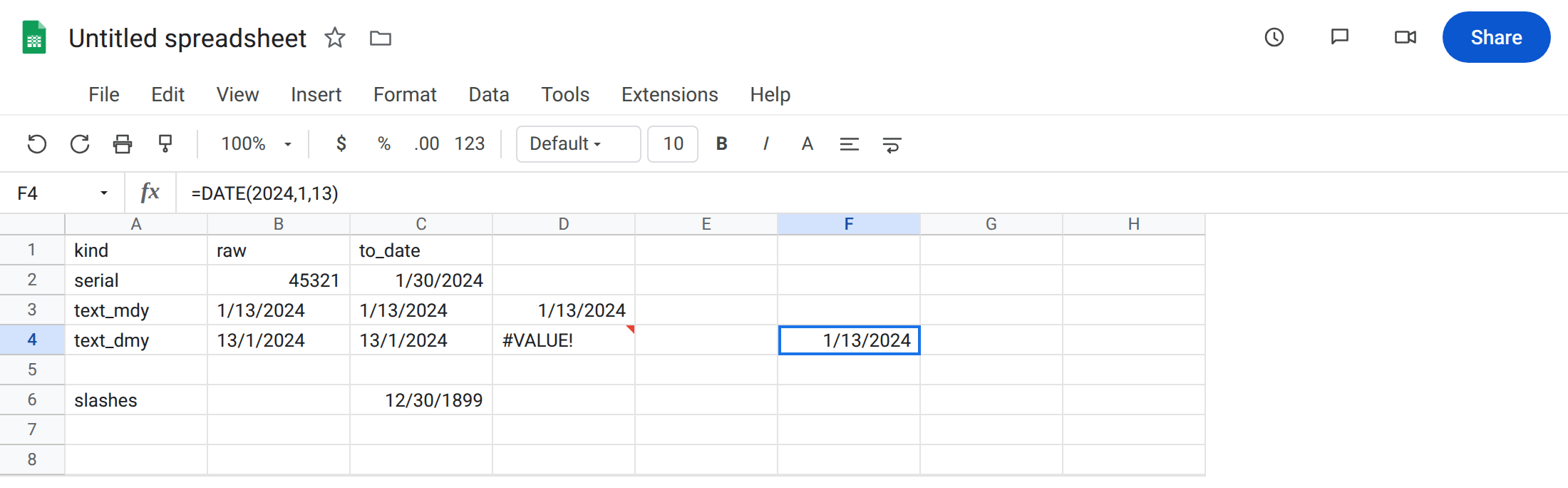1568x488 pixels.
Task: Toggle bold formatting
Action: pos(722,144)
